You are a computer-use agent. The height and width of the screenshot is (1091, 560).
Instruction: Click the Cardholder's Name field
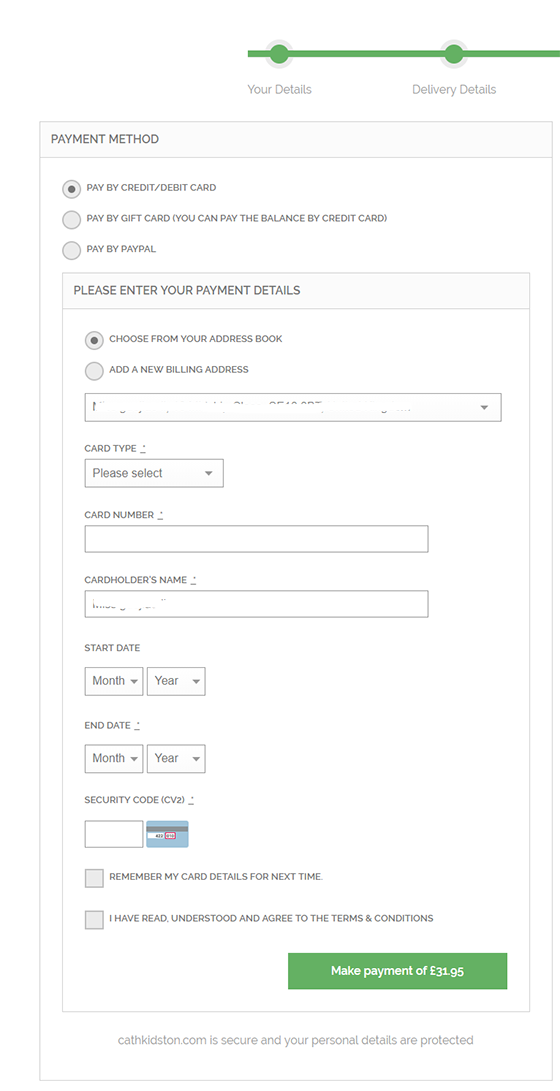(256, 604)
